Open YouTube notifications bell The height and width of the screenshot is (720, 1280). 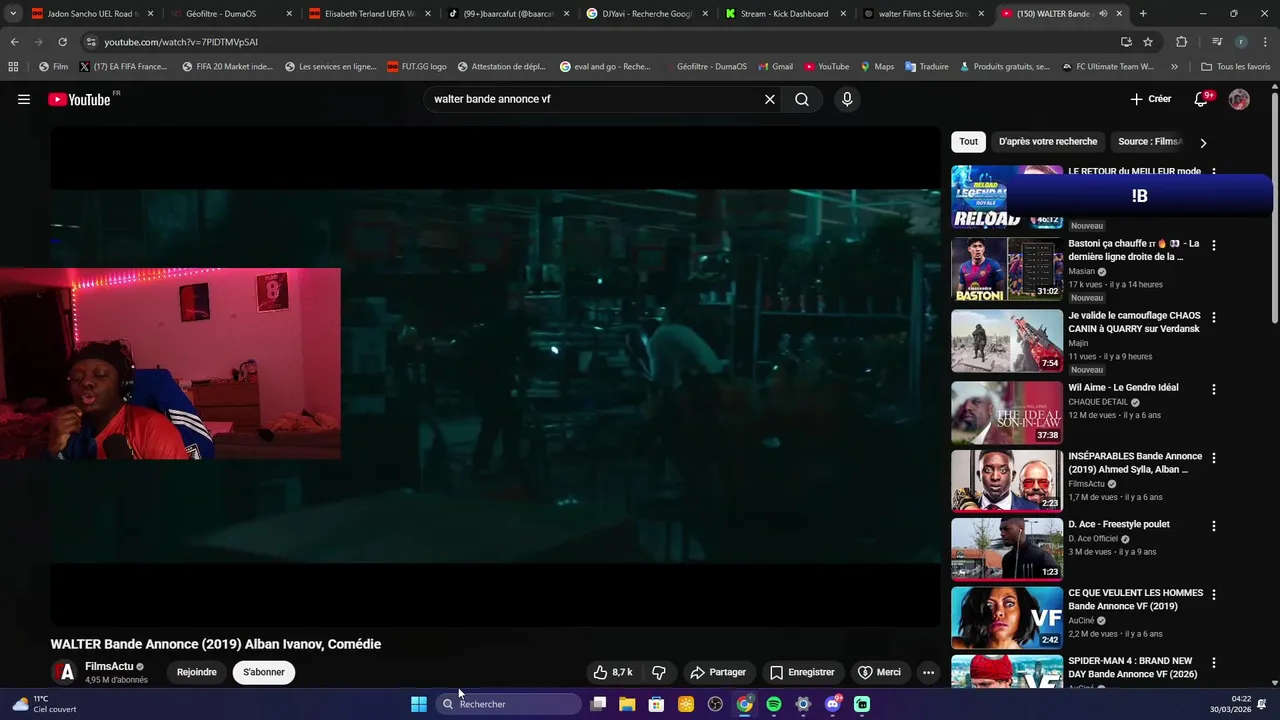(1202, 99)
